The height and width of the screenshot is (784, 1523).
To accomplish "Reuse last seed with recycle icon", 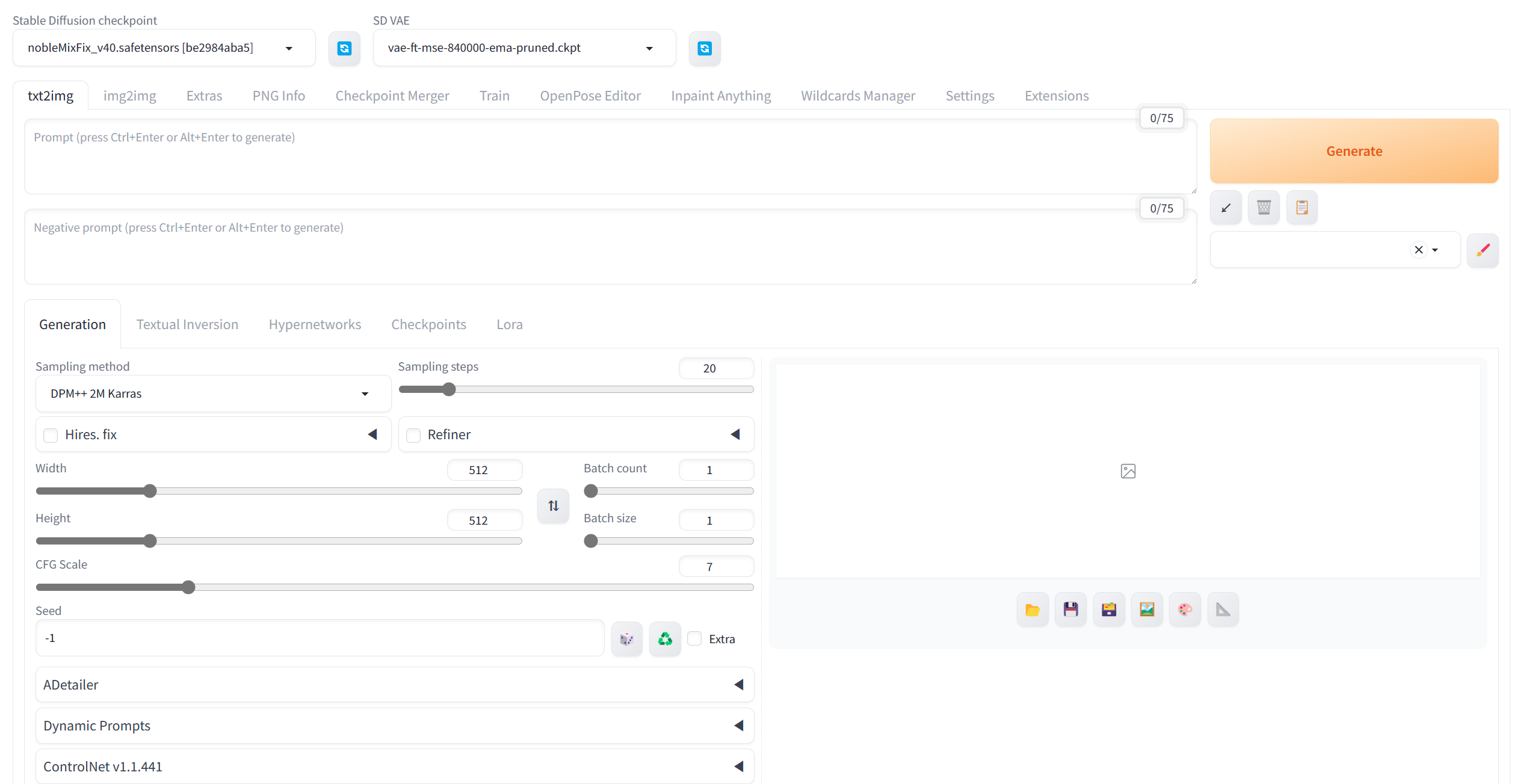I will pyautogui.click(x=664, y=638).
